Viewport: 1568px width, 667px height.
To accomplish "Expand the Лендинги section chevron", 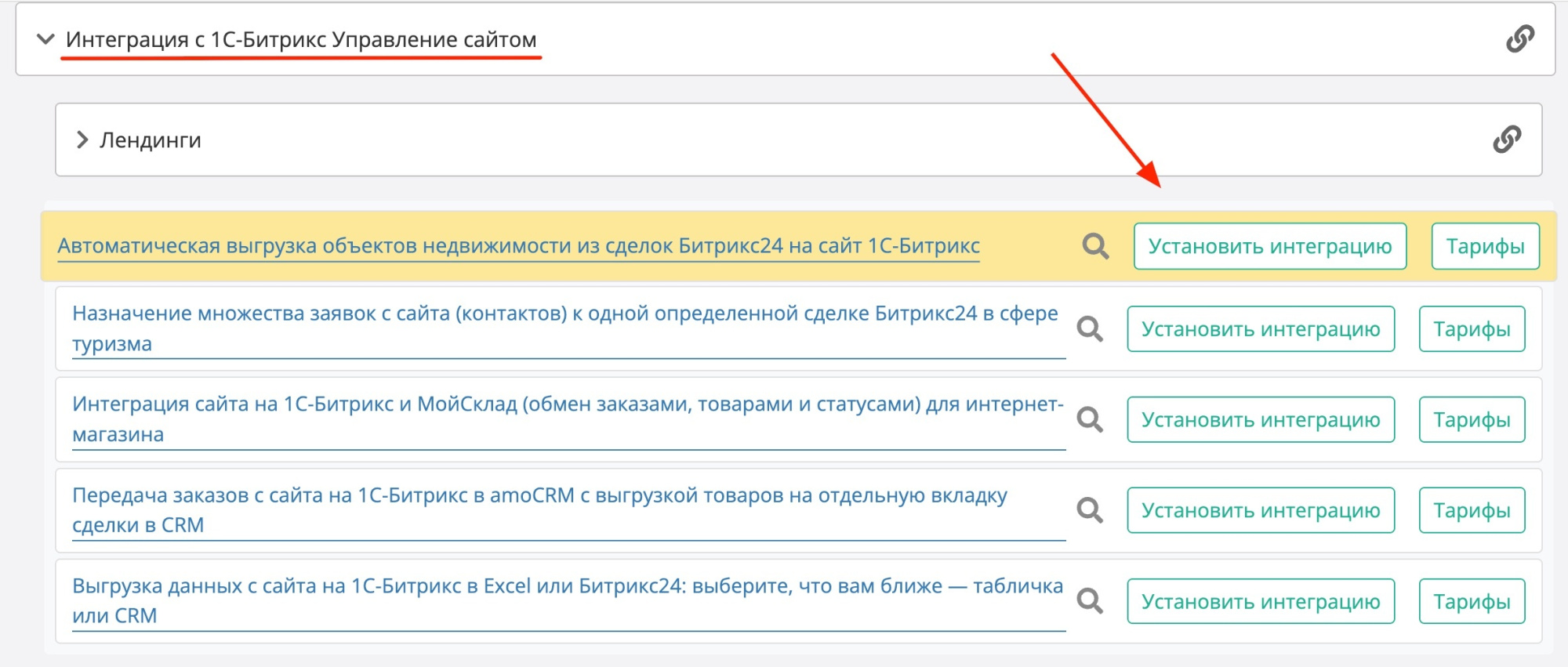I will pos(82,140).
